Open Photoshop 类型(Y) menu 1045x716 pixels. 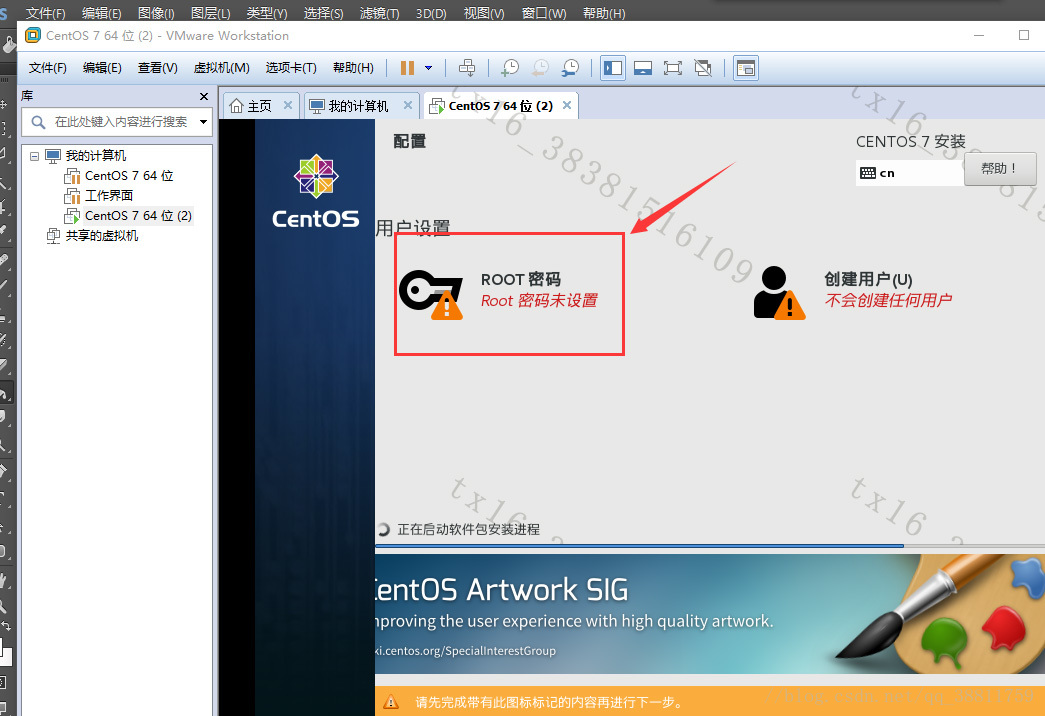pos(267,13)
